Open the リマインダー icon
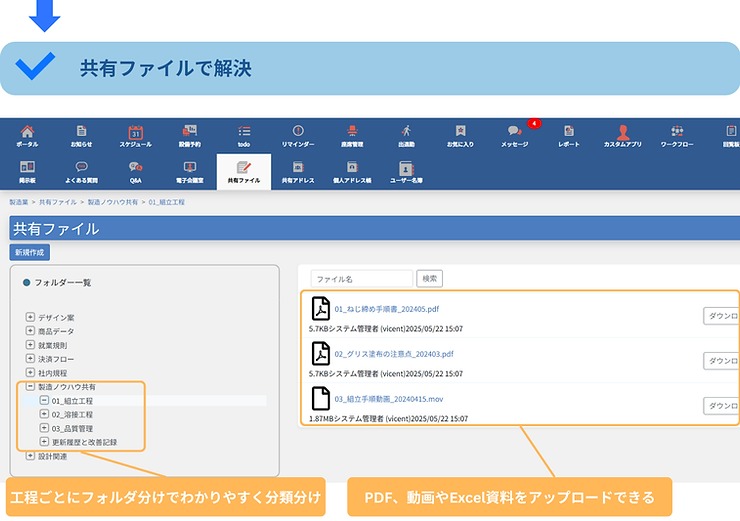 point(298,132)
